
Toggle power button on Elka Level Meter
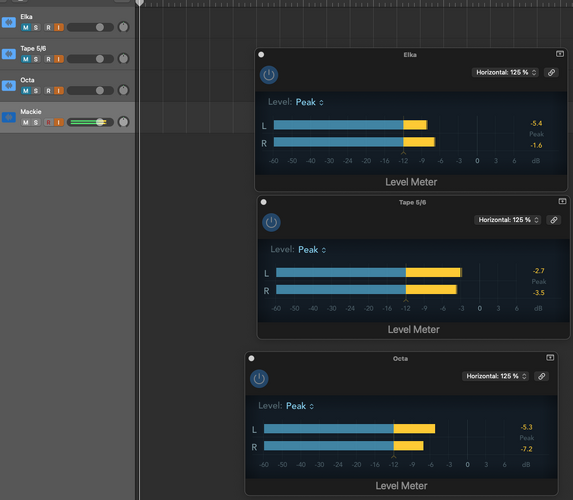click(x=269, y=75)
